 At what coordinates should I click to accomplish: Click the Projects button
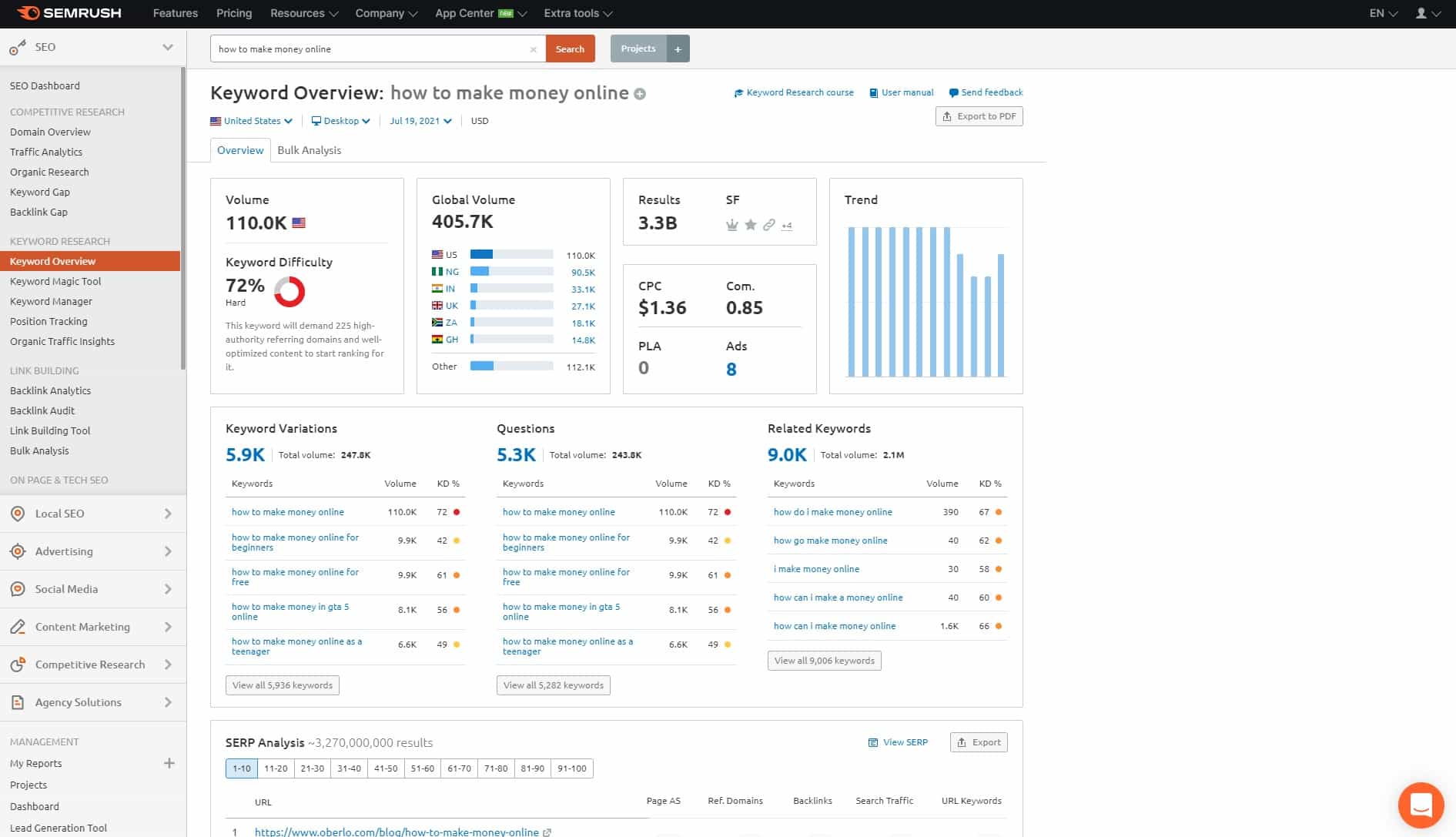click(x=638, y=49)
